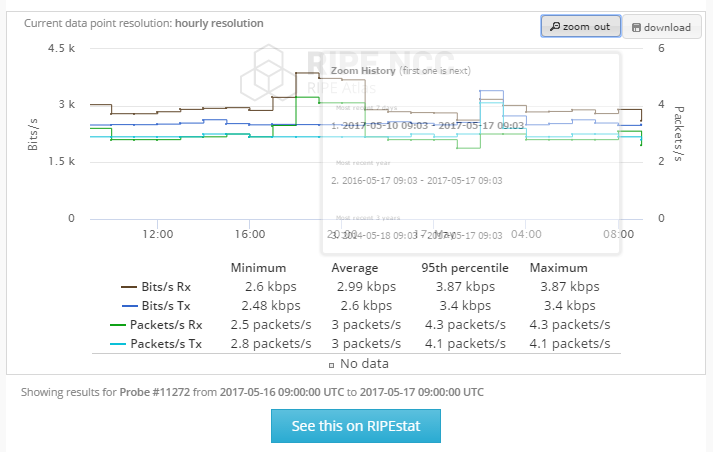Select the 2016-05-17 to 2017-05-17 zoom entry
This screenshot has width=713, height=452.
416,180
